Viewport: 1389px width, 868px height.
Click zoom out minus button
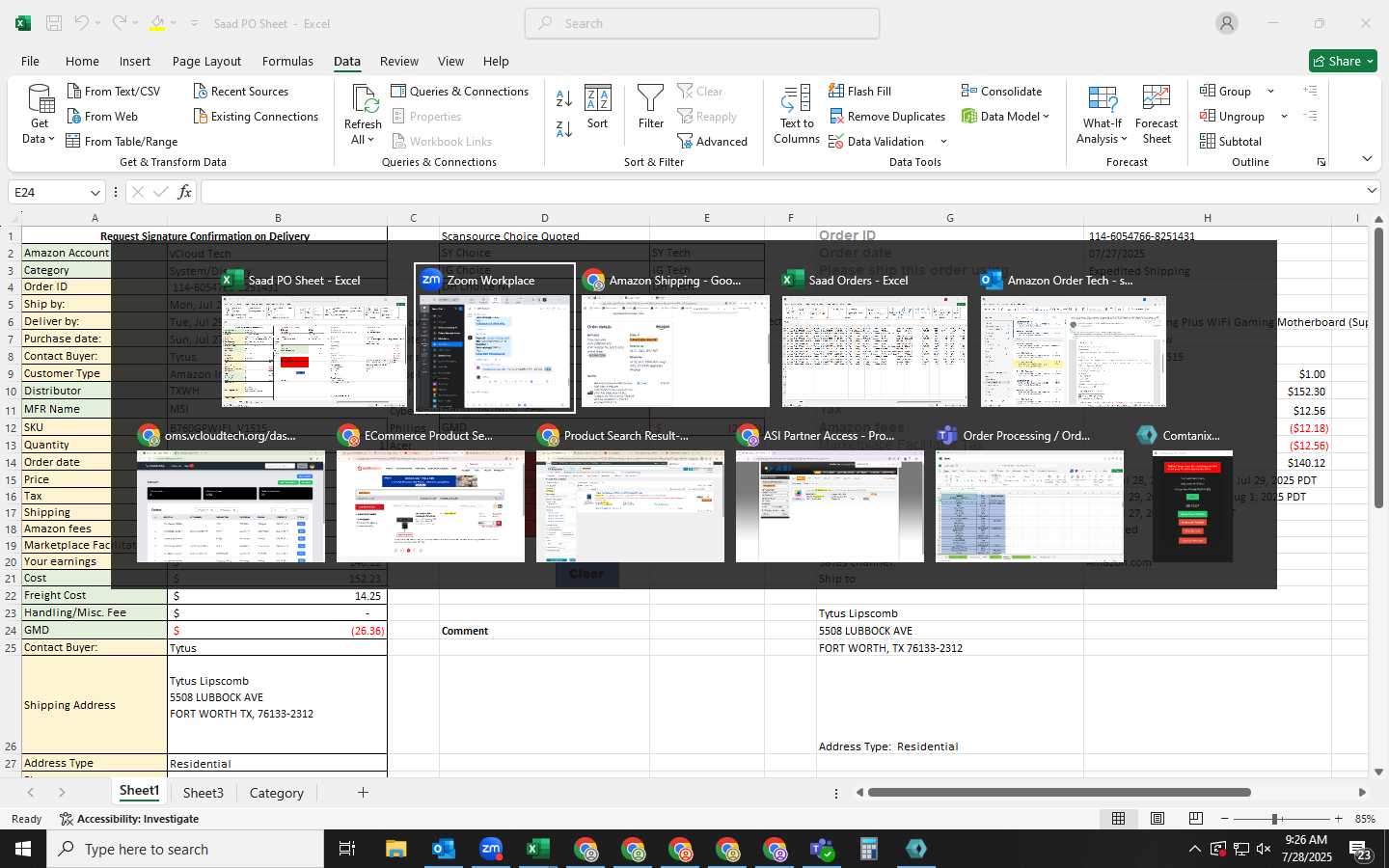coord(1225,819)
